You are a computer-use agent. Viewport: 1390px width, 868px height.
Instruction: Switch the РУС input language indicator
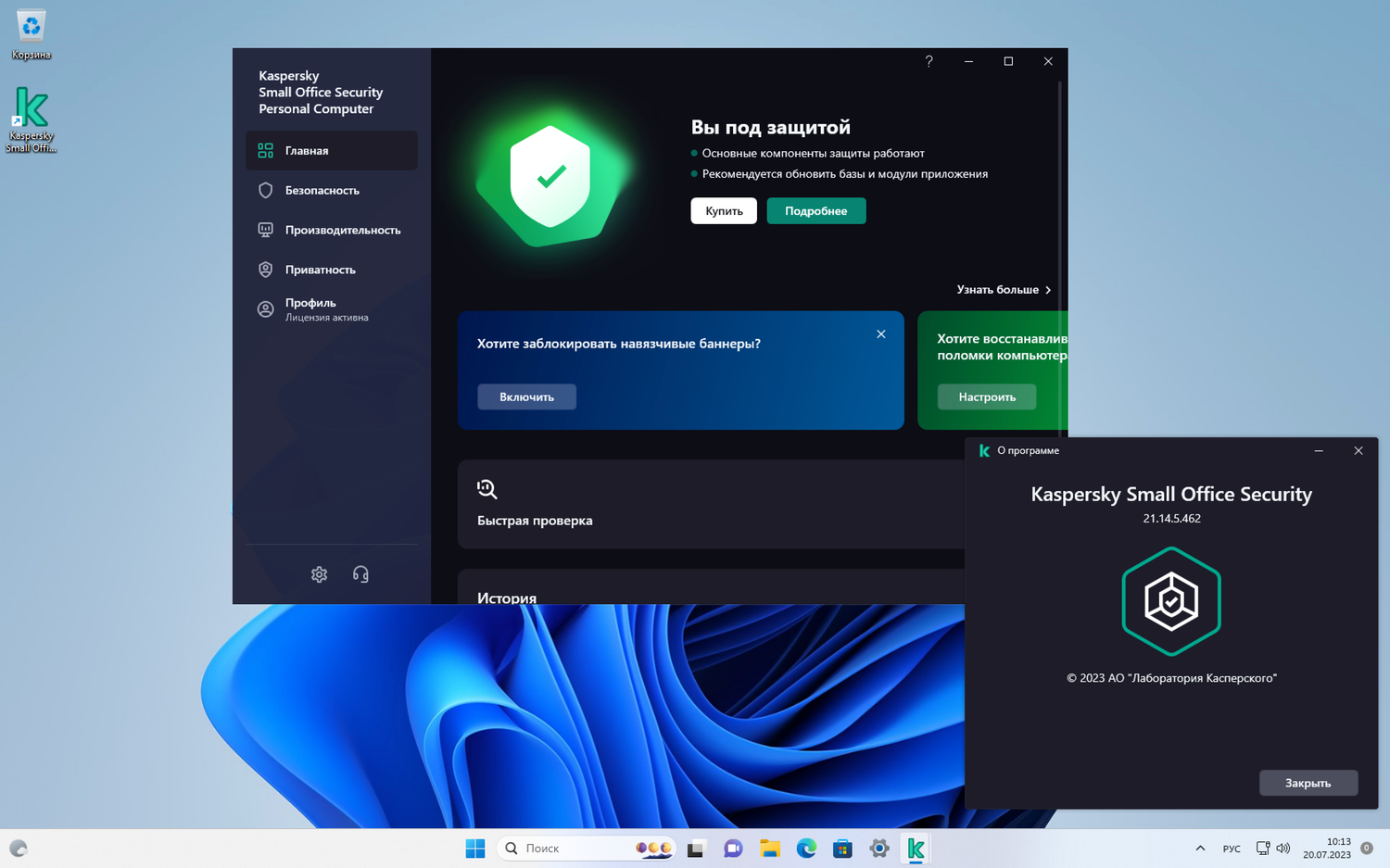pyautogui.click(x=1232, y=849)
